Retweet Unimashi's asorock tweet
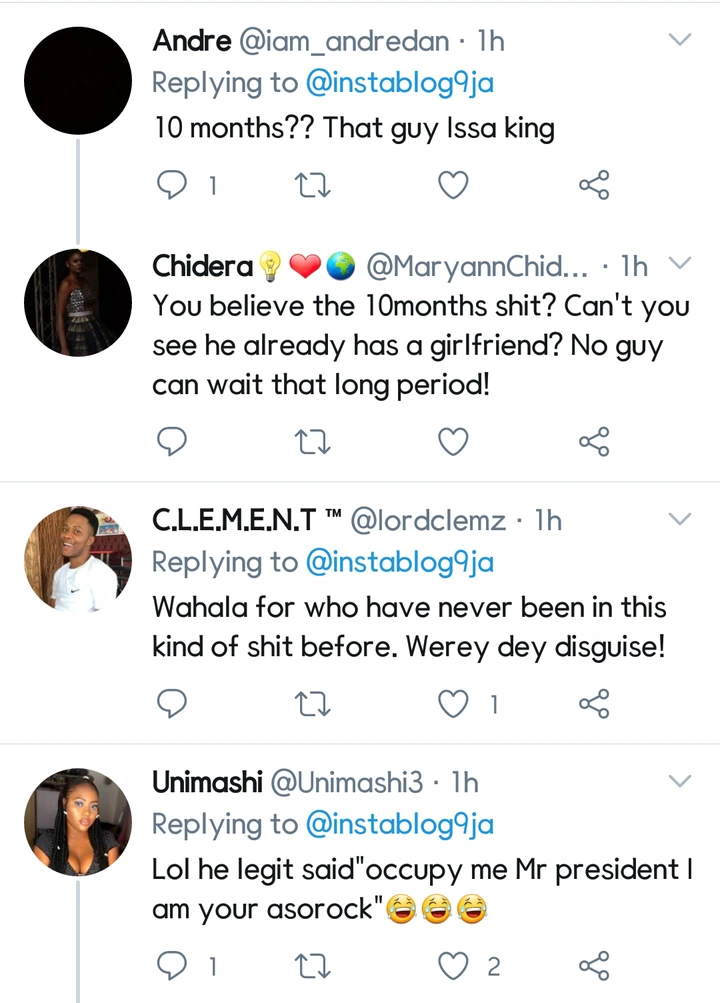720x1003 pixels. tap(315, 966)
